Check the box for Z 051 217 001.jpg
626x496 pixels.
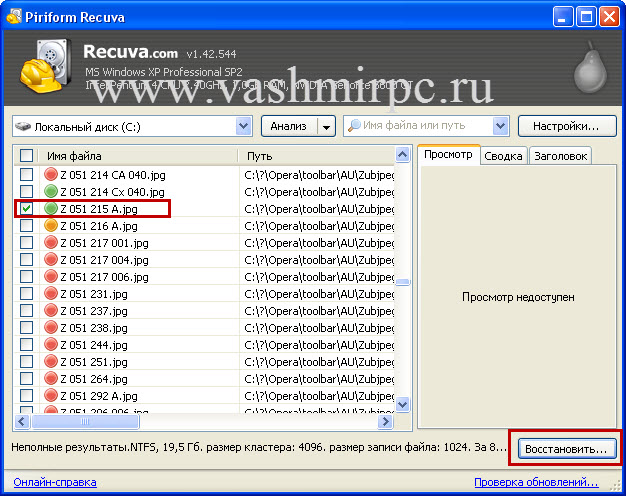[x=26, y=242]
